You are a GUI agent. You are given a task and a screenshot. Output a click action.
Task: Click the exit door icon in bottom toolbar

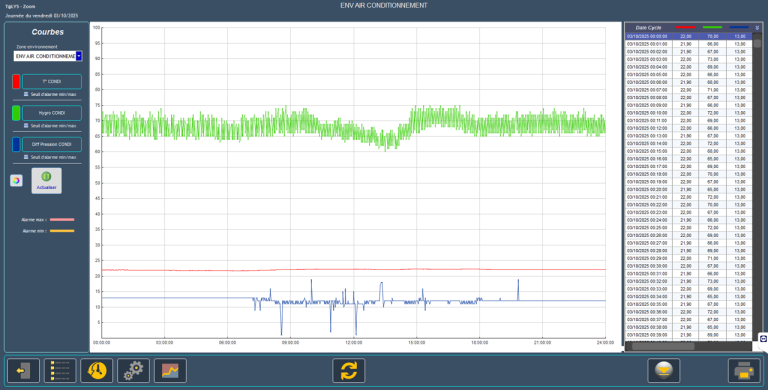(x=23, y=371)
